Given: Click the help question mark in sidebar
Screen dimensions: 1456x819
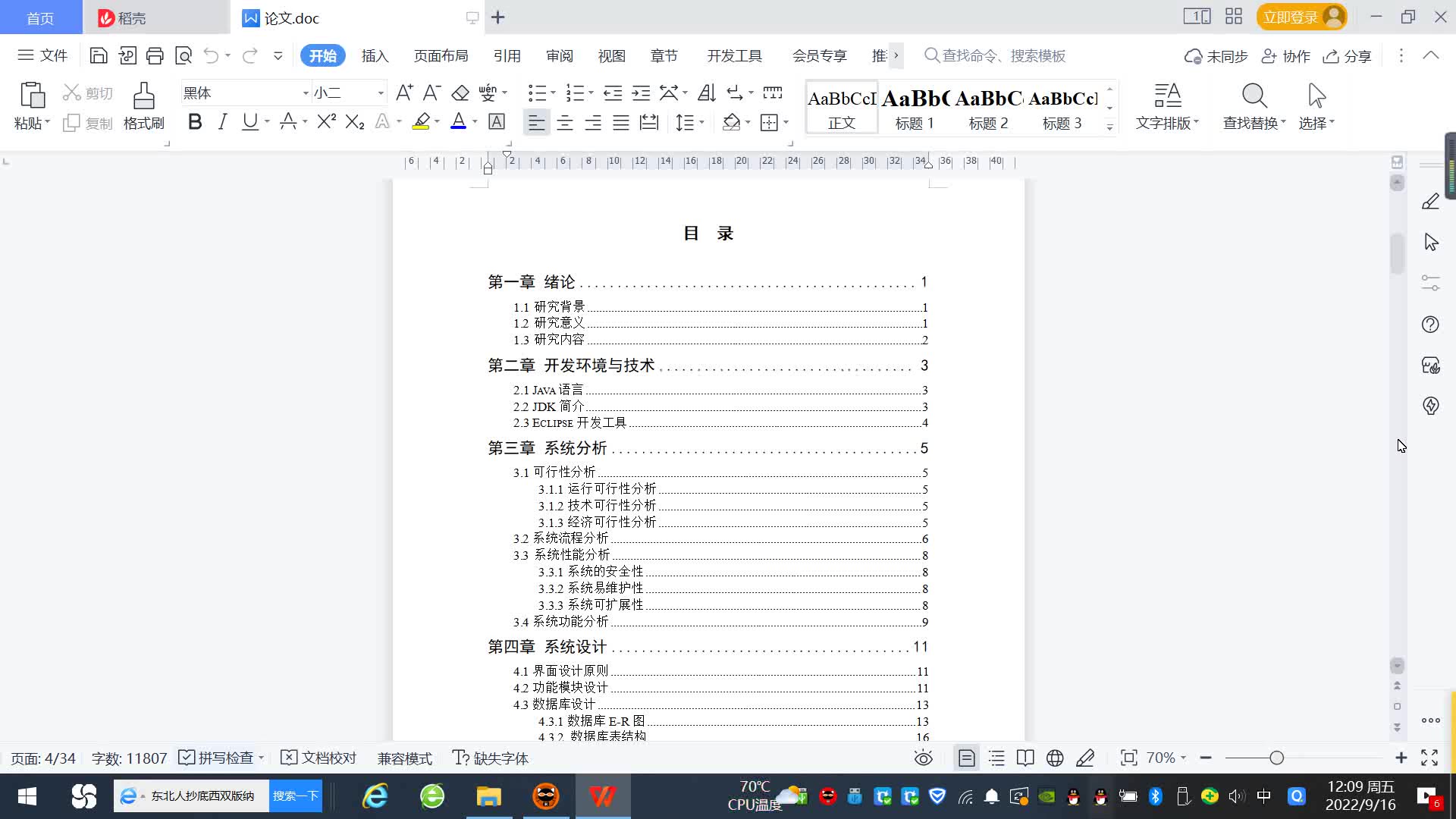Looking at the screenshot, I should pos(1430,325).
